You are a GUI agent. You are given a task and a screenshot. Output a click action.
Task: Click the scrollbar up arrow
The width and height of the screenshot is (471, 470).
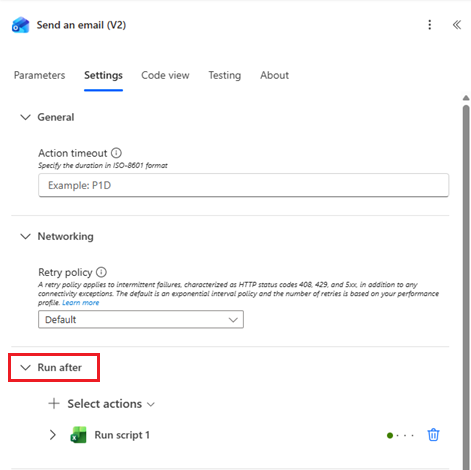tap(466, 98)
